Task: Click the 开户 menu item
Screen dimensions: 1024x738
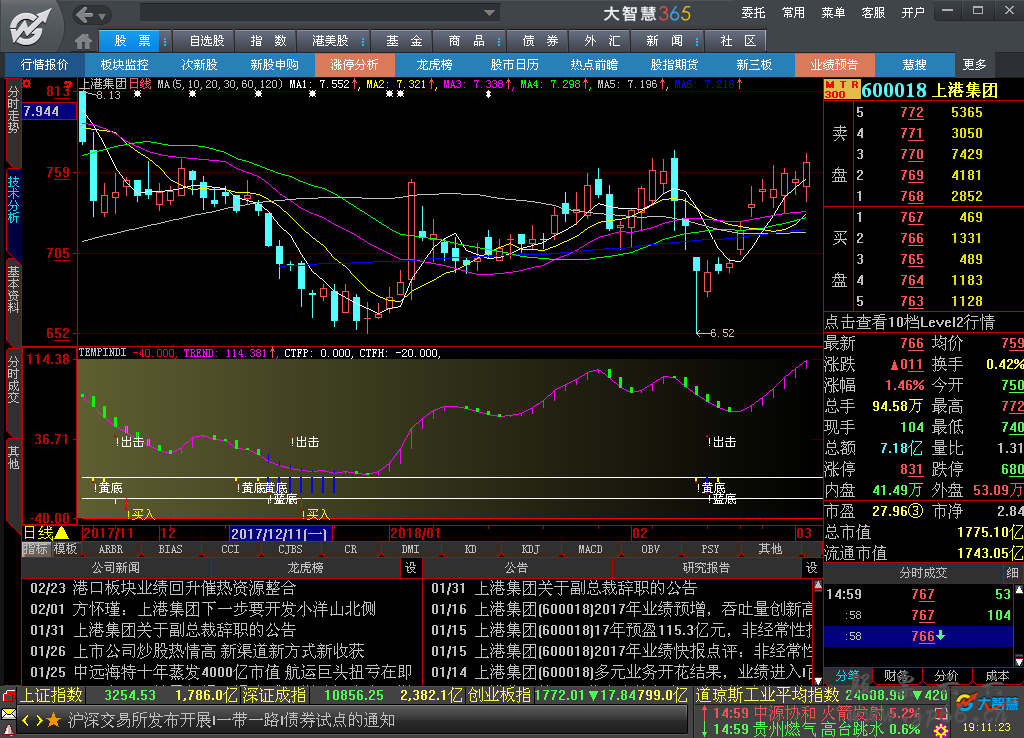Action: 913,12
